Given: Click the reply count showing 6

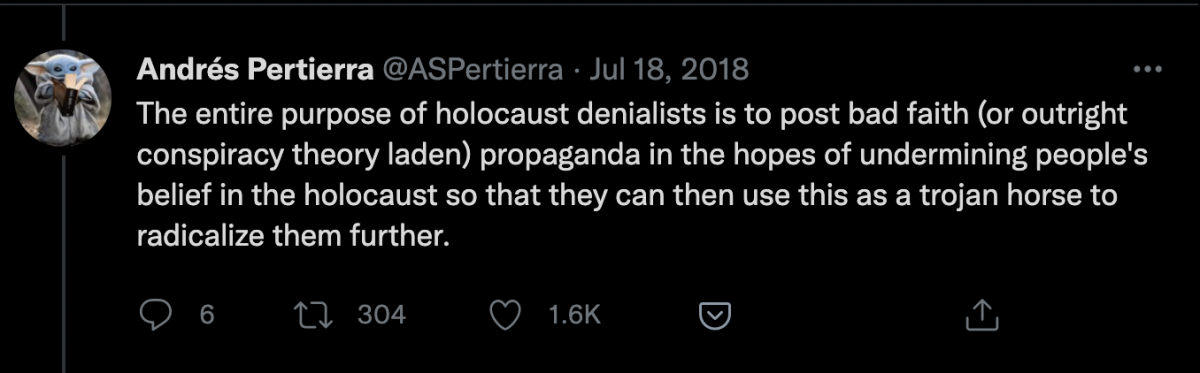Looking at the screenshot, I should [207, 314].
